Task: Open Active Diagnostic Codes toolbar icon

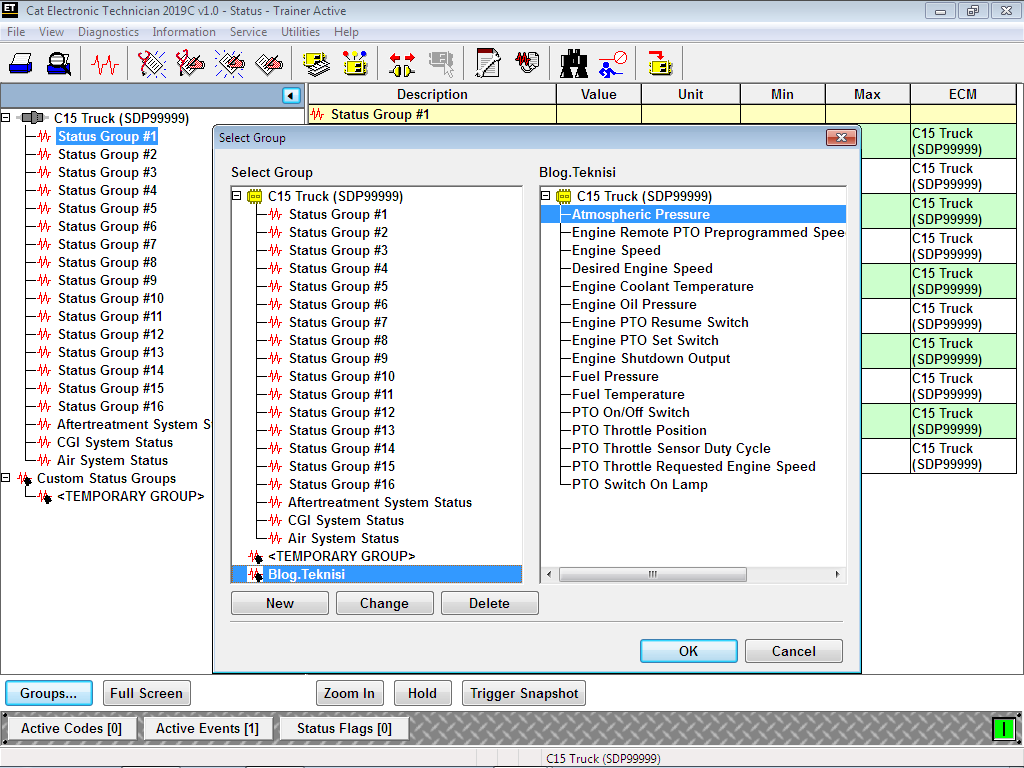Action: tap(152, 63)
